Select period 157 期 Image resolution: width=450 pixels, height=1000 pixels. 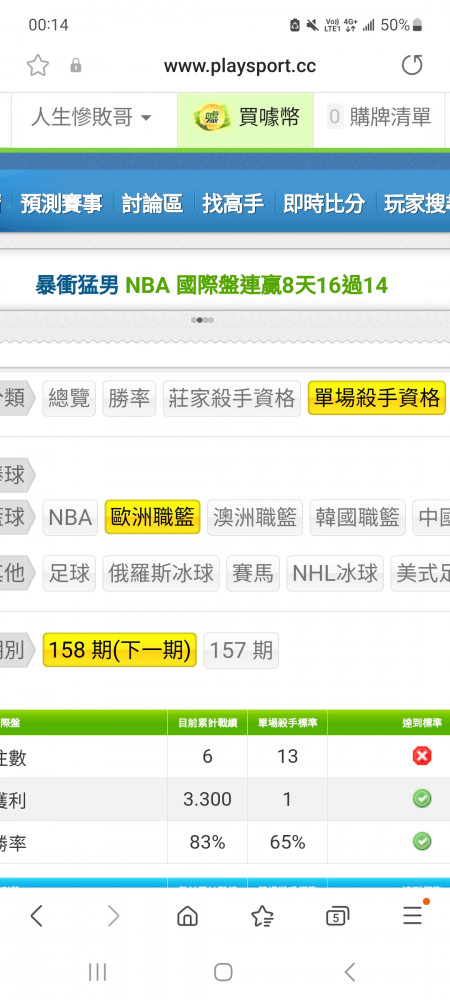241,651
